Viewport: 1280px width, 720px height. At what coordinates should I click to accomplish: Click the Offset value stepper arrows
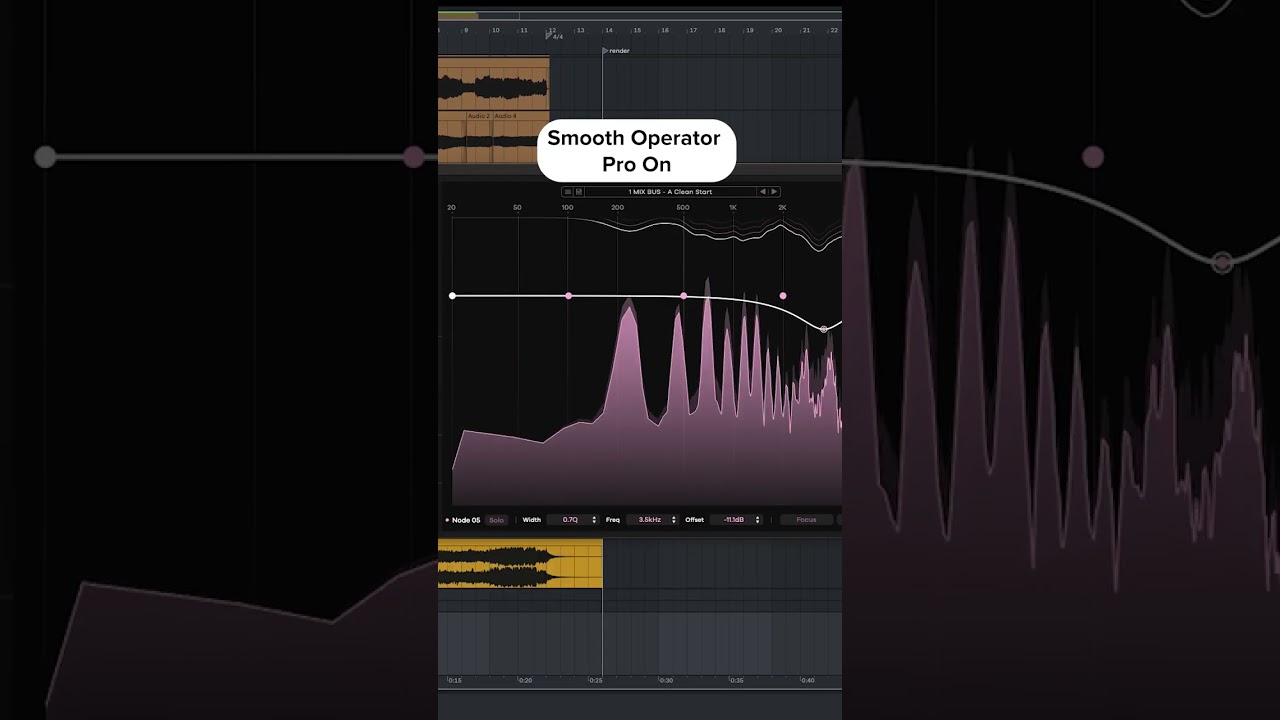pyautogui.click(x=757, y=520)
